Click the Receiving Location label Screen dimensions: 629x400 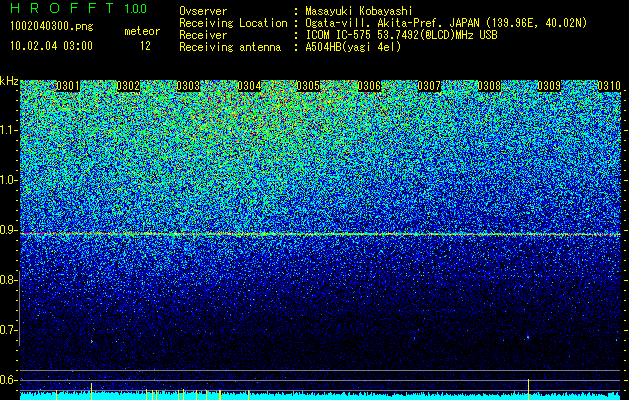click(x=233, y=23)
